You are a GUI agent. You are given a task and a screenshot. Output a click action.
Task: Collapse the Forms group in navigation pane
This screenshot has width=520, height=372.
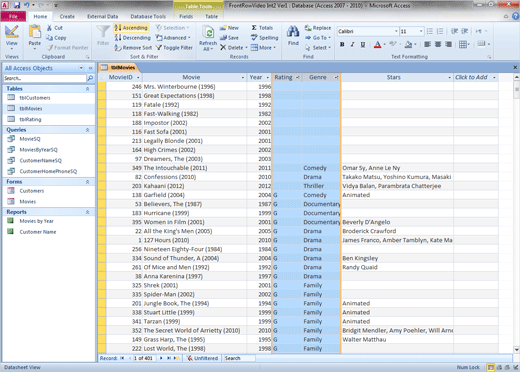tap(88, 182)
